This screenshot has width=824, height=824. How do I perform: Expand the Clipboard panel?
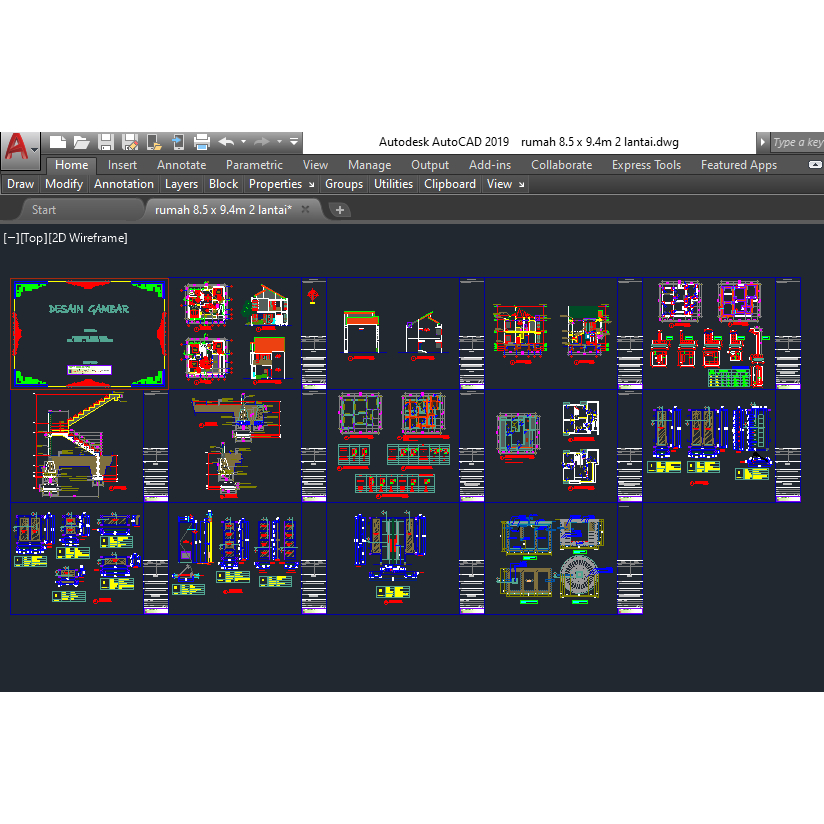tap(450, 184)
